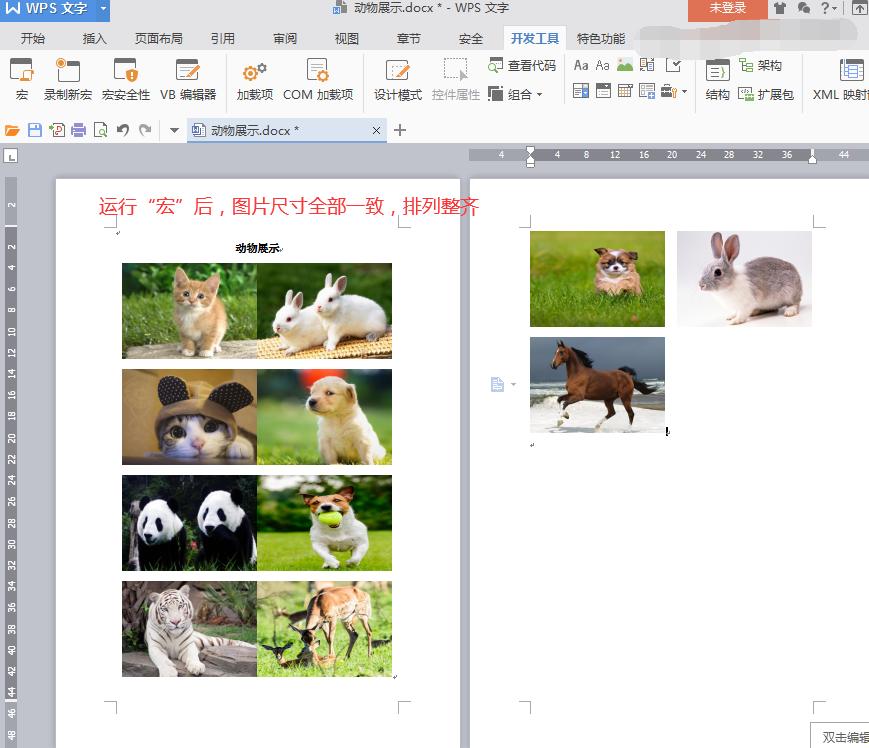Select the horse picture thumbnail
This screenshot has width=869, height=748.
(x=597, y=385)
